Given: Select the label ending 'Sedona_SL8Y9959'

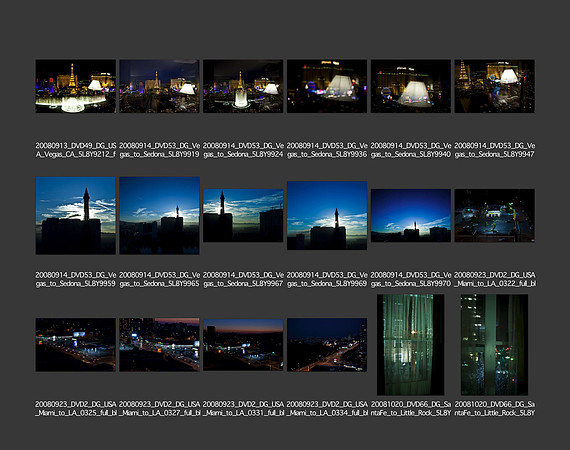Looking at the screenshot, I should coord(76,279).
